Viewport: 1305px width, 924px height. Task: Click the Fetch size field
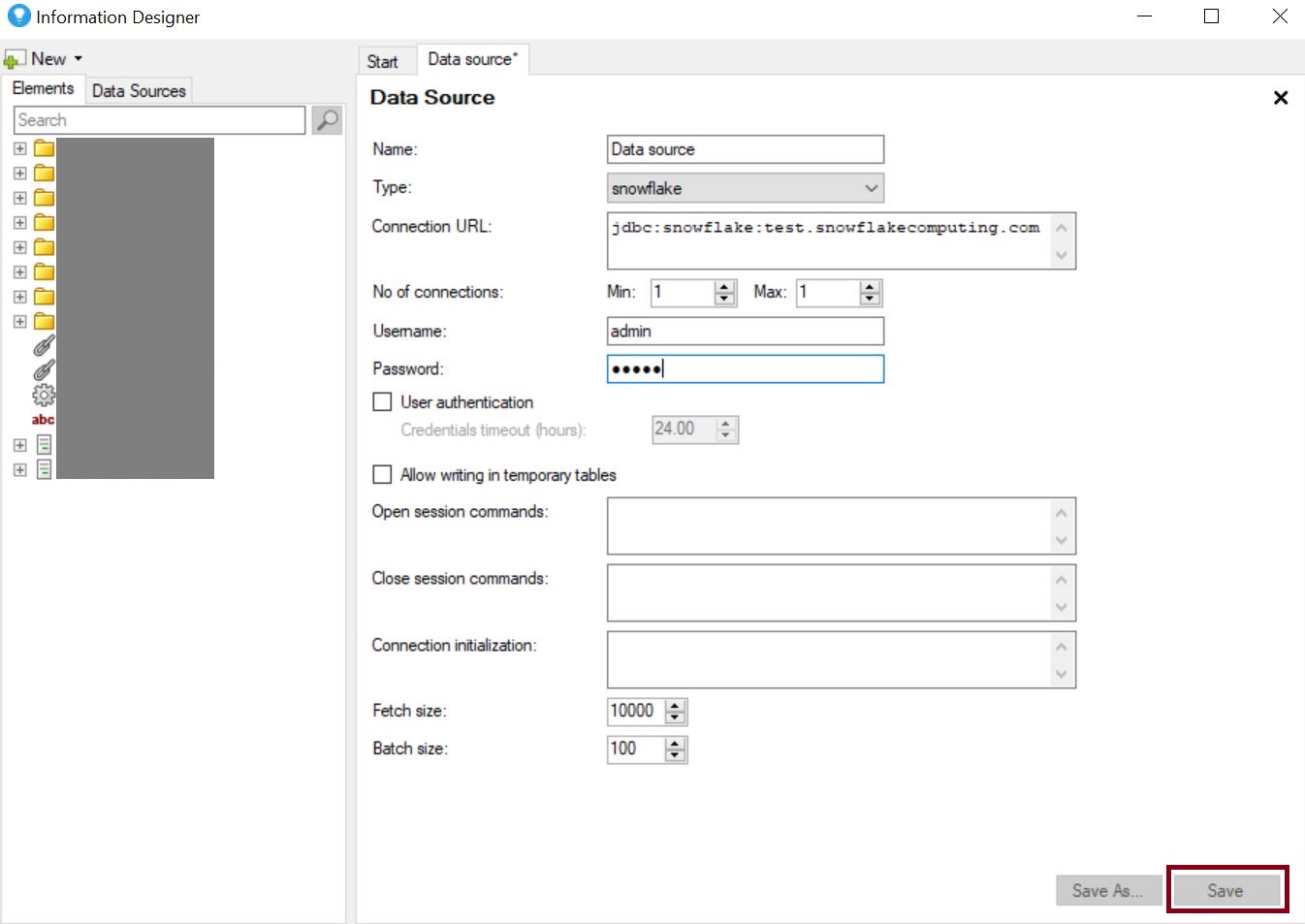coord(636,712)
